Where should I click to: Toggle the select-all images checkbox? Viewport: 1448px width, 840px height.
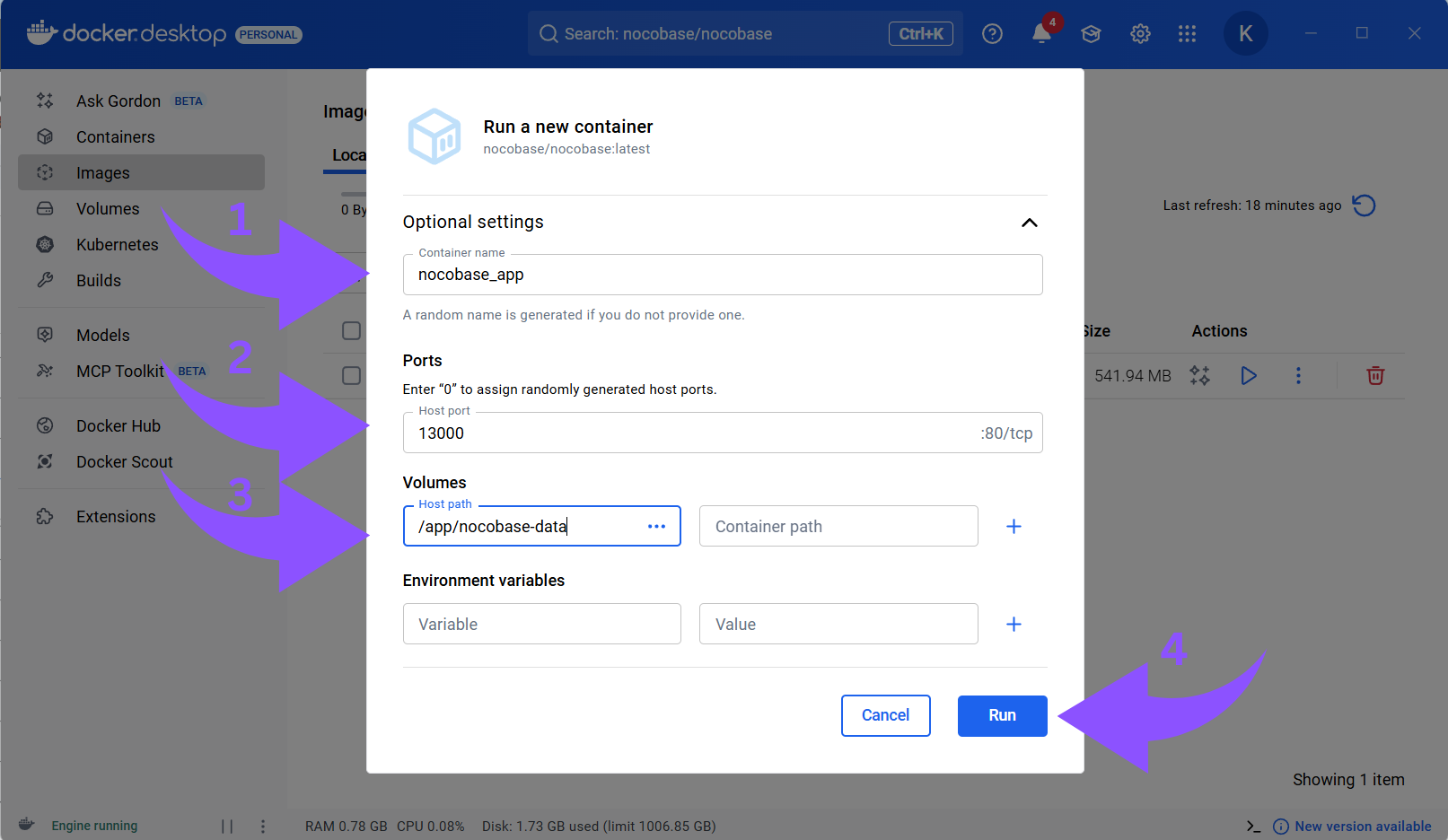click(351, 331)
